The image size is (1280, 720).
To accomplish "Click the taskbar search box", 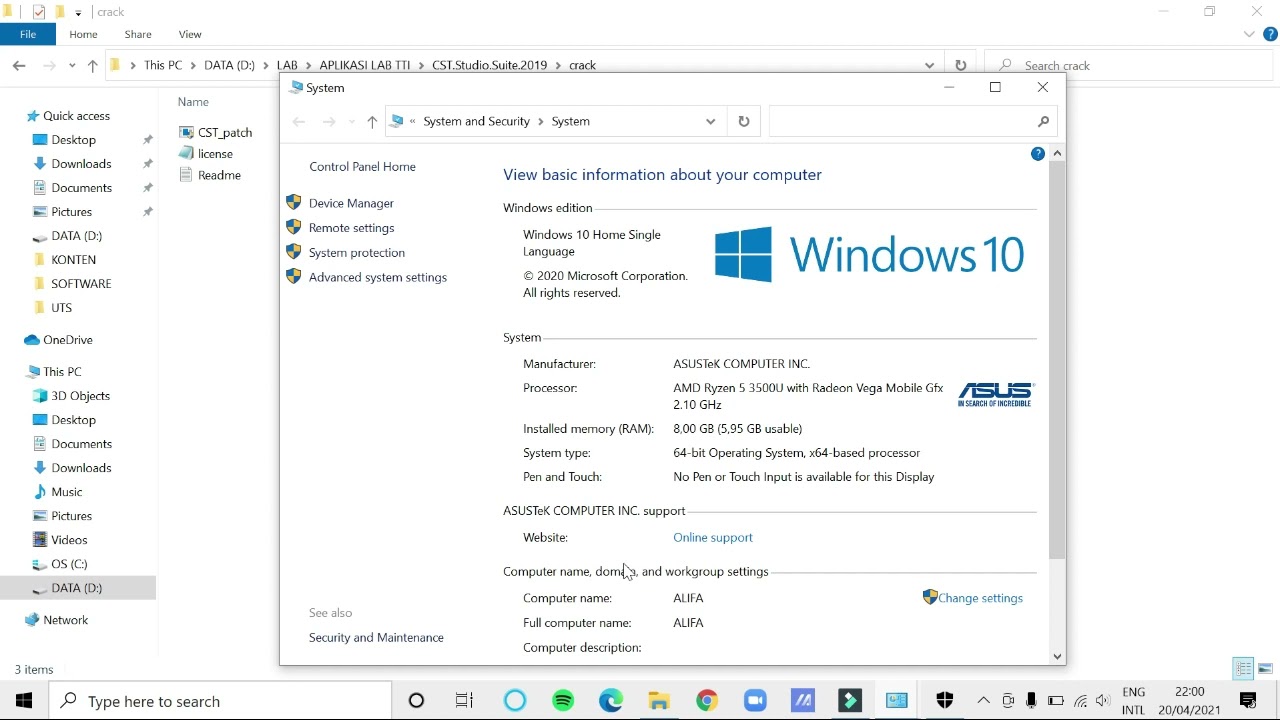I will click(220, 701).
